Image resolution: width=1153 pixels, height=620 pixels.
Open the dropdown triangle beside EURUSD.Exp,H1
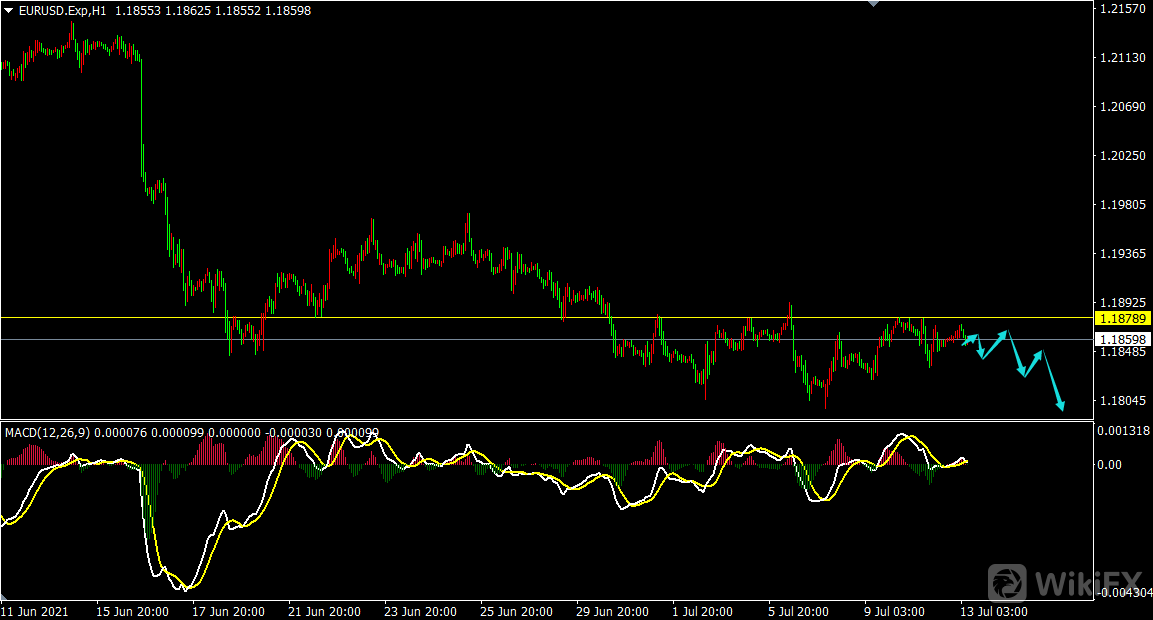tap(9, 10)
